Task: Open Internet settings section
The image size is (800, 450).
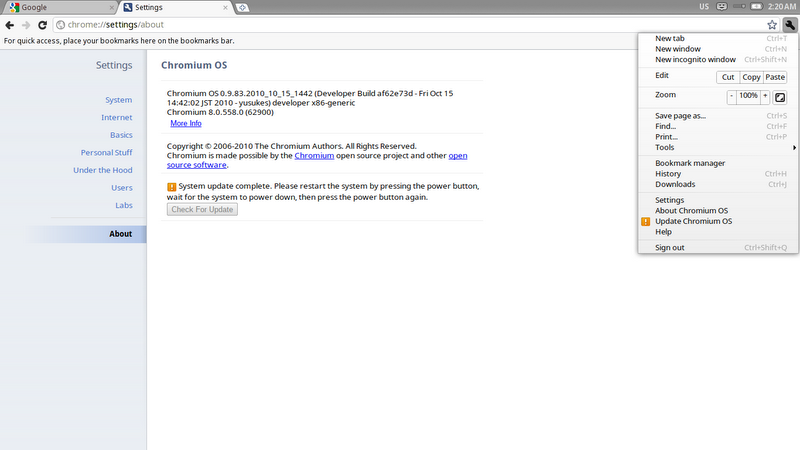Action: tap(116, 117)
